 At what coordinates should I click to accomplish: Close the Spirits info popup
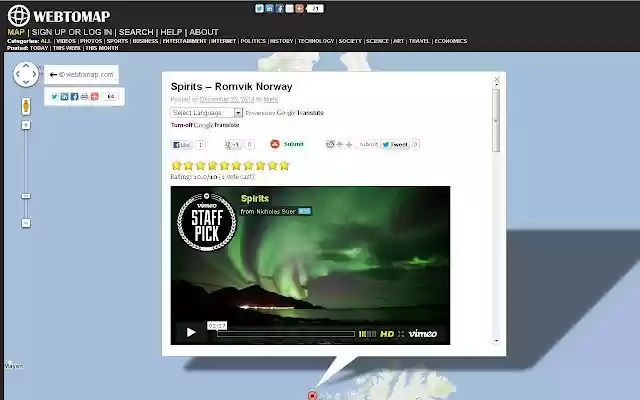click(x=497, y=80)
